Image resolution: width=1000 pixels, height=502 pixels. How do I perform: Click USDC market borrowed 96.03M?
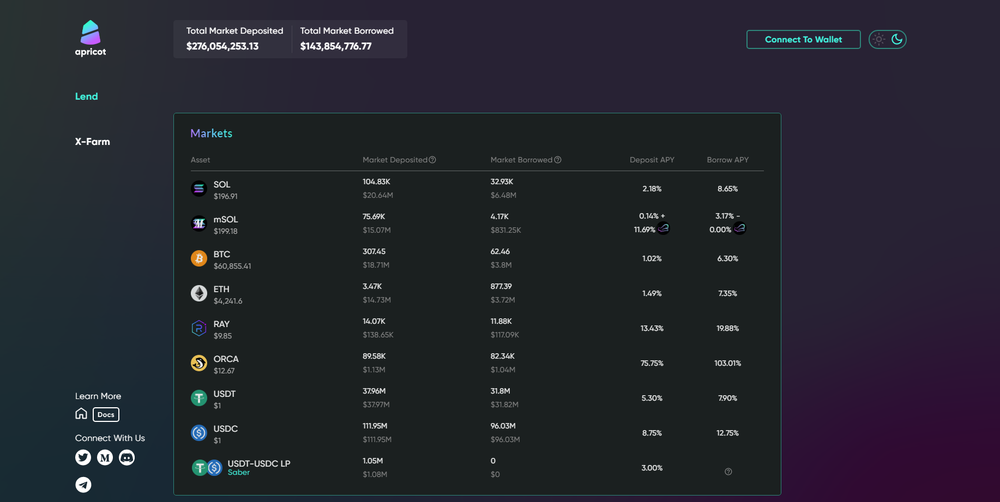[503, 426]
